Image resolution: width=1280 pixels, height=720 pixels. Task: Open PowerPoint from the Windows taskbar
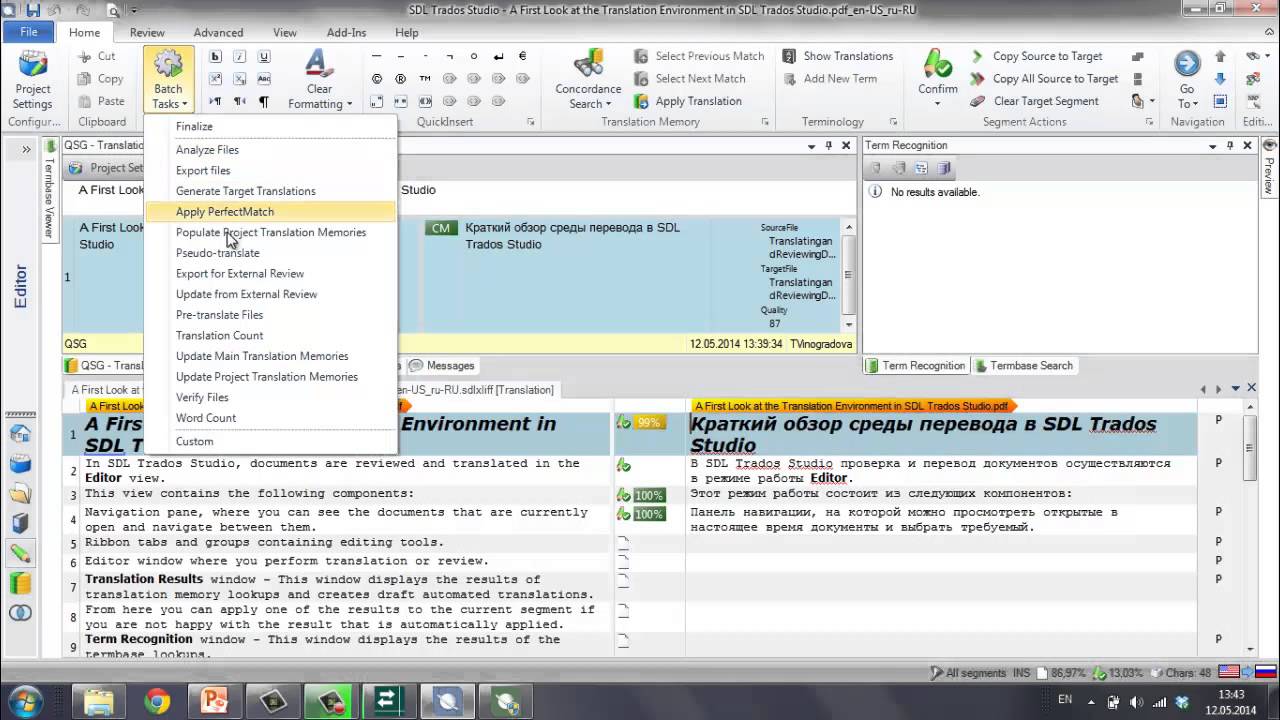click(215, 701)
